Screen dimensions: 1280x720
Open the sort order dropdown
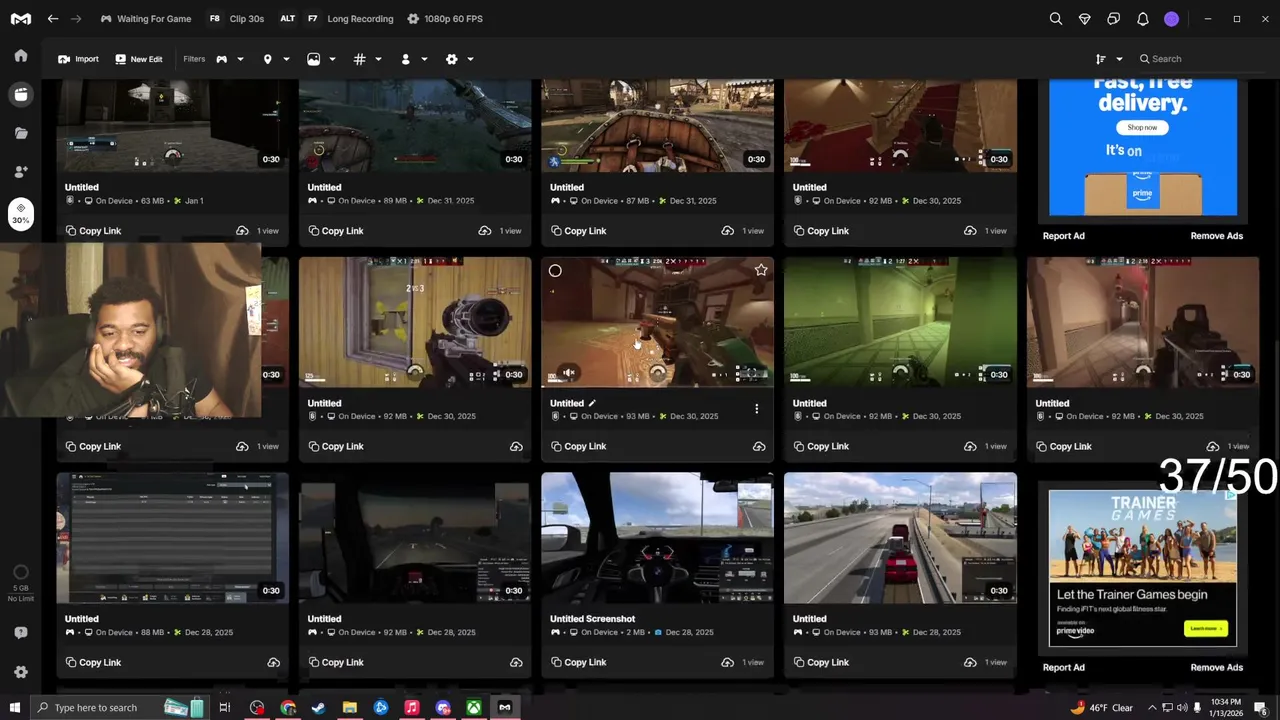tap(1109, 59)
